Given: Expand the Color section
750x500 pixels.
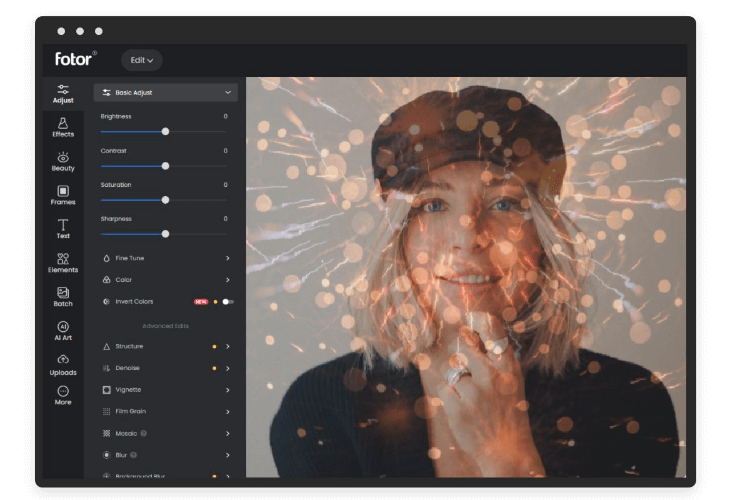Looking at the screenshot, I should click(166, 280).
